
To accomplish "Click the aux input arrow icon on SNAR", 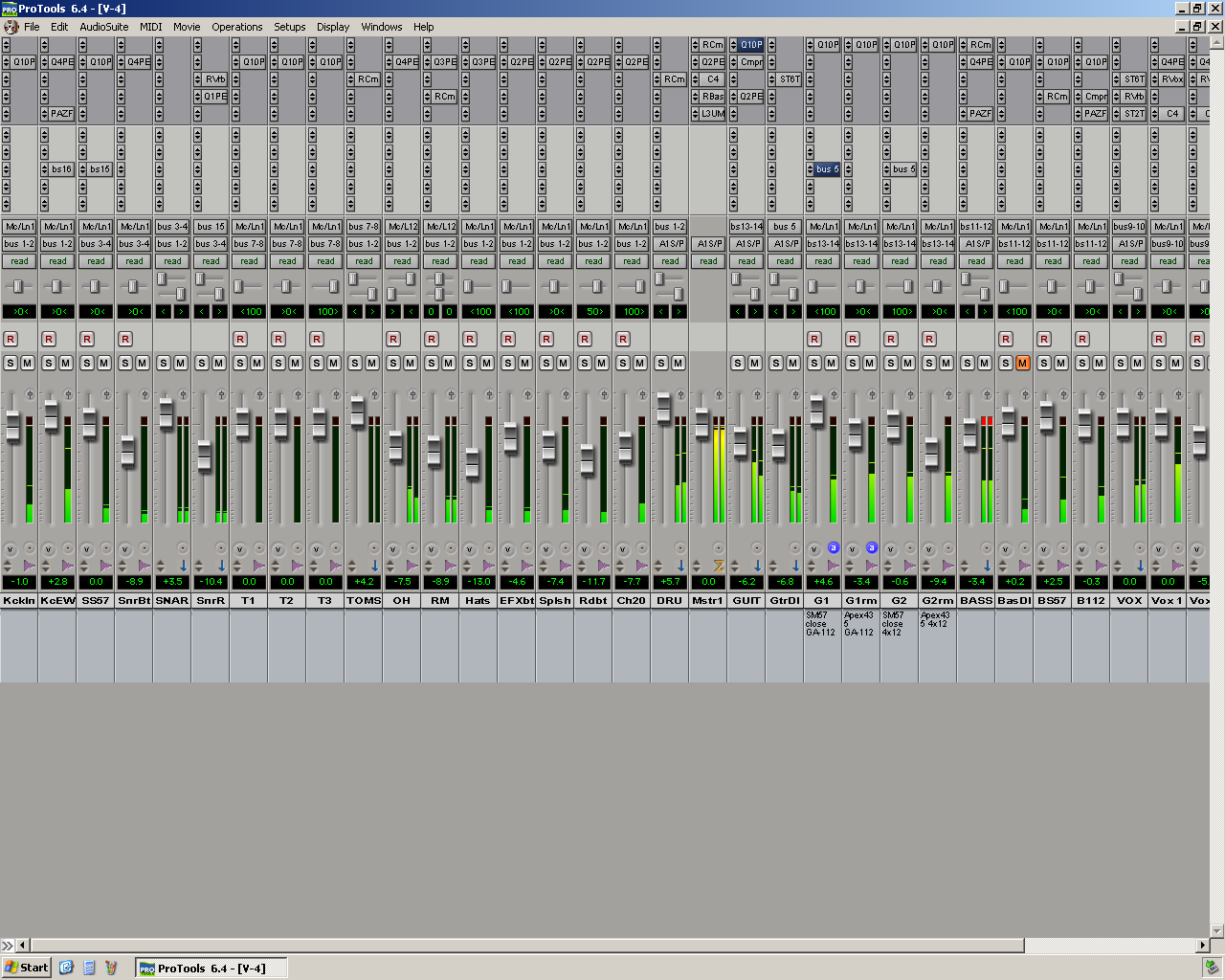I will pyautogui.click(x=183, y=566).
